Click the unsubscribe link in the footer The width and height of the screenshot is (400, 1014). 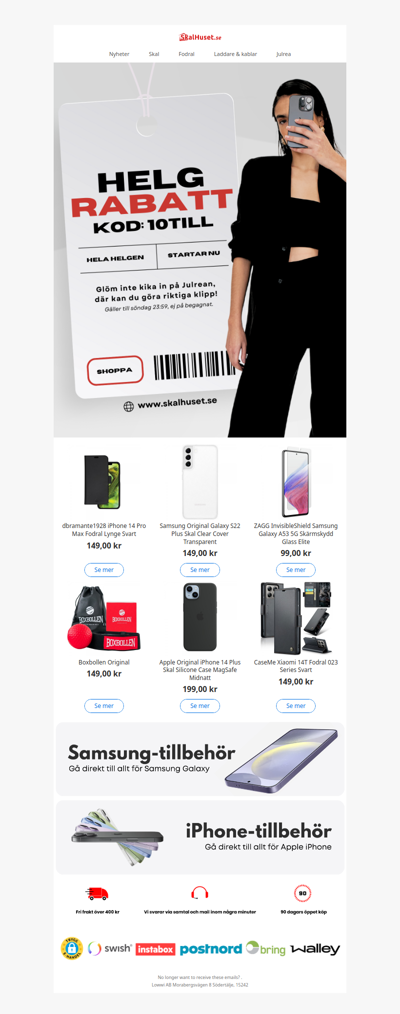click(200, 976)
